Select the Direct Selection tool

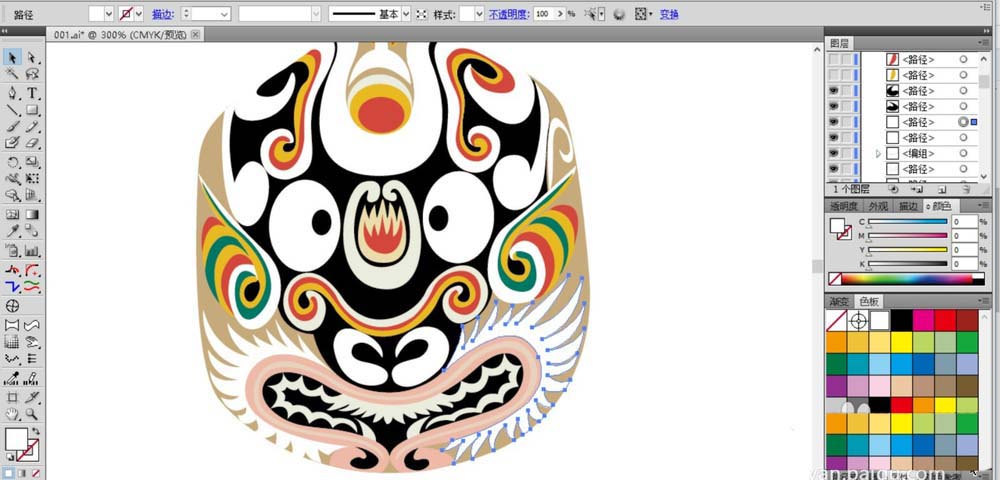tap(33, 57)
